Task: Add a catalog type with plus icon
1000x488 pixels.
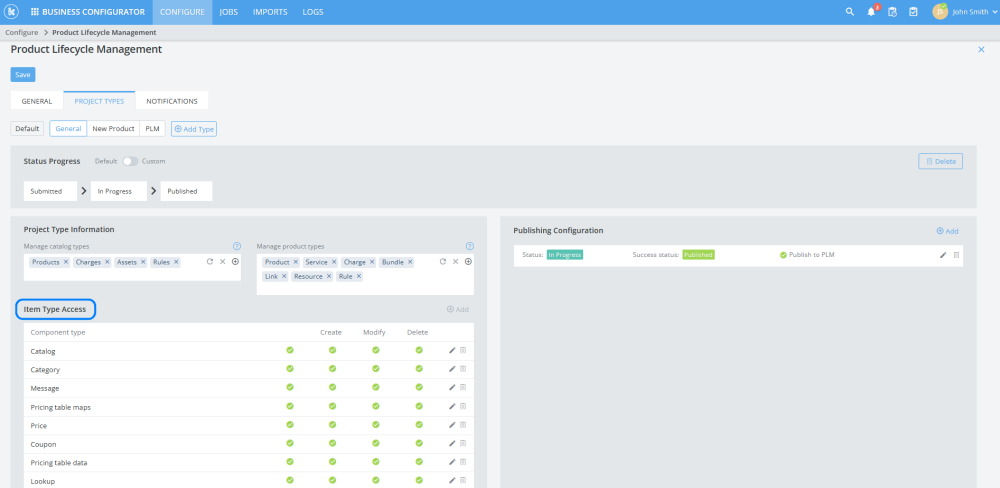Action: pyautogui.click(x=235, y=262)
